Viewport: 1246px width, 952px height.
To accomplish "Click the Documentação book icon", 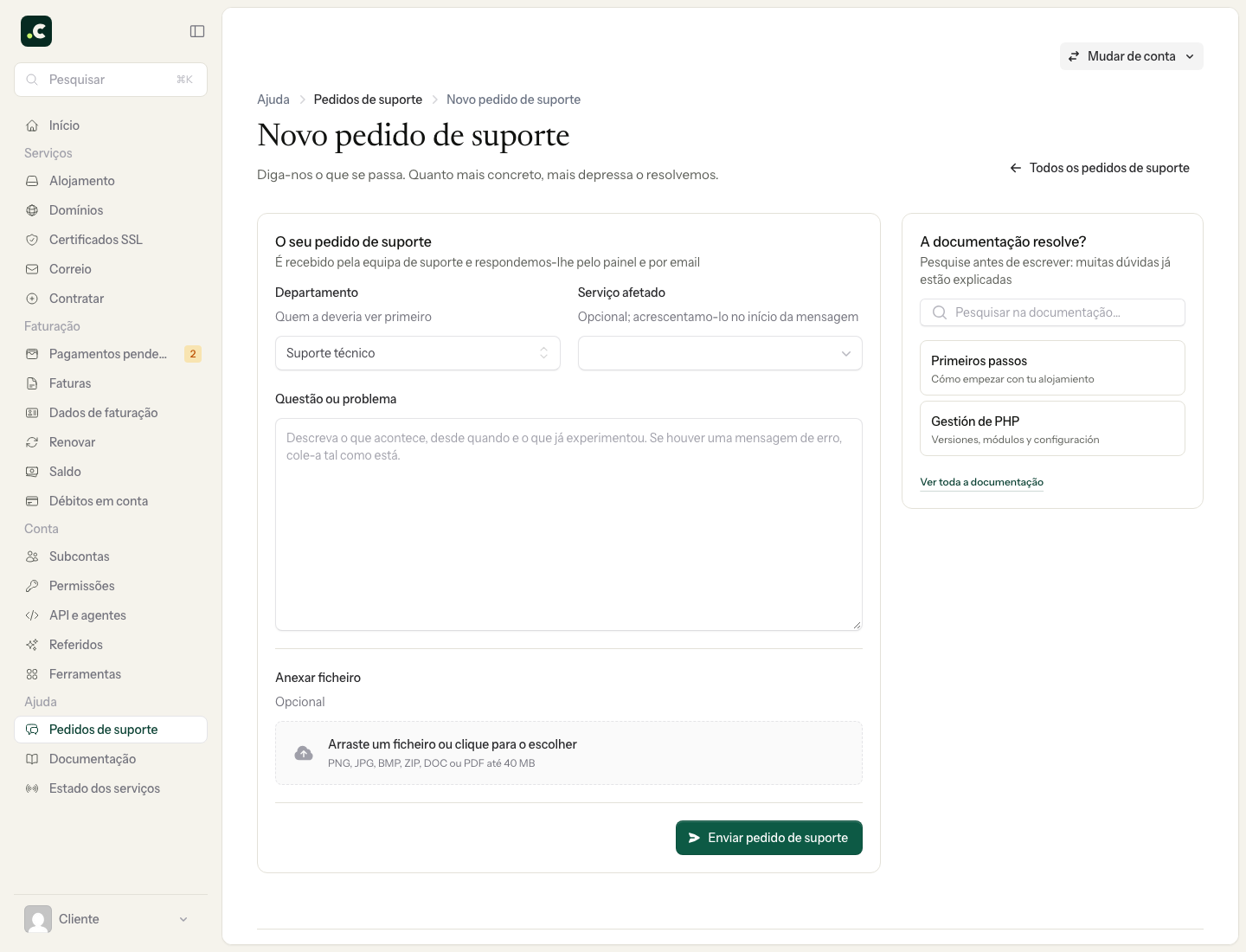I will click(32, 759).
